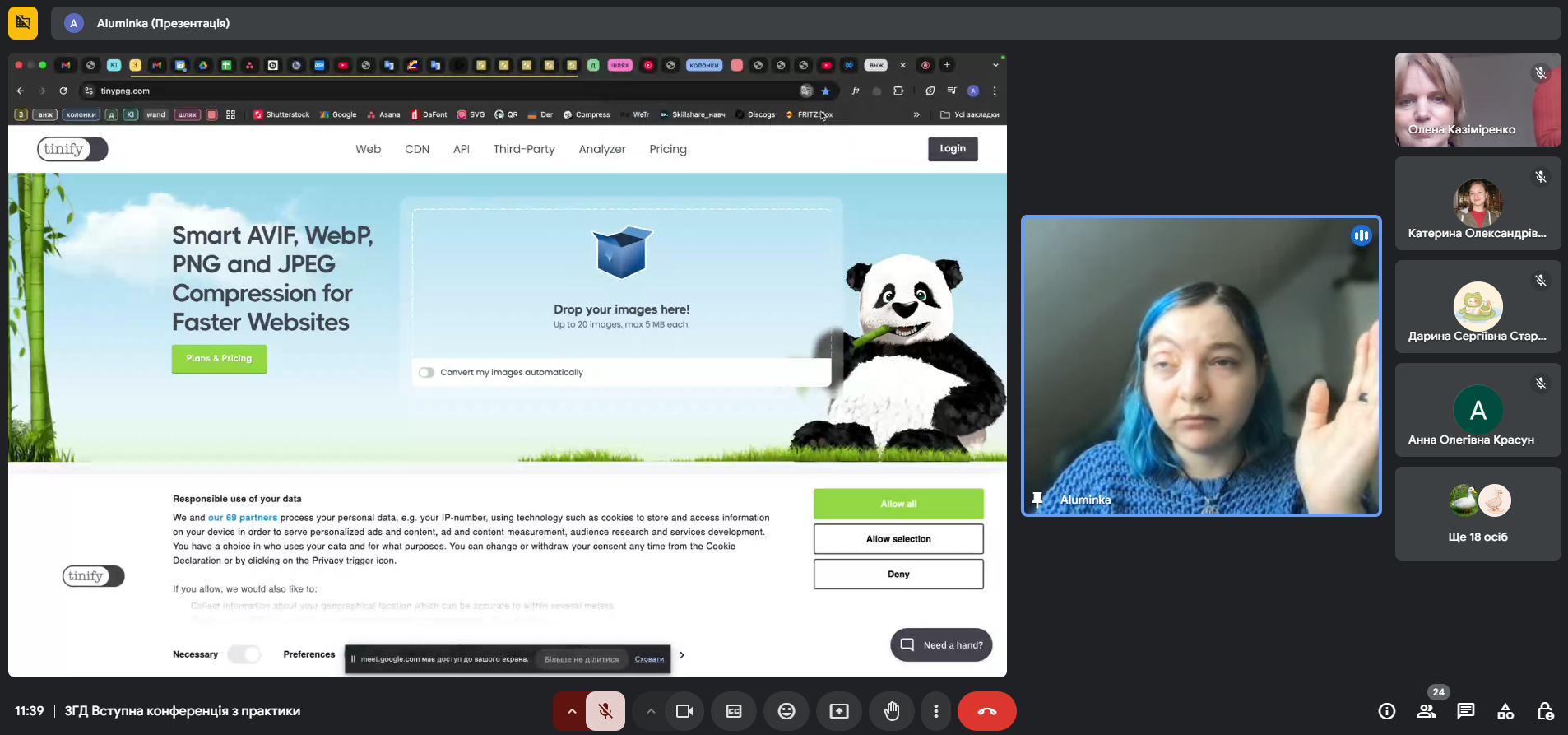Select Олена Казіміренко's video tile
This screenshot has width=1568, height=735.
pyautogui.click(x=1478, y=100)
